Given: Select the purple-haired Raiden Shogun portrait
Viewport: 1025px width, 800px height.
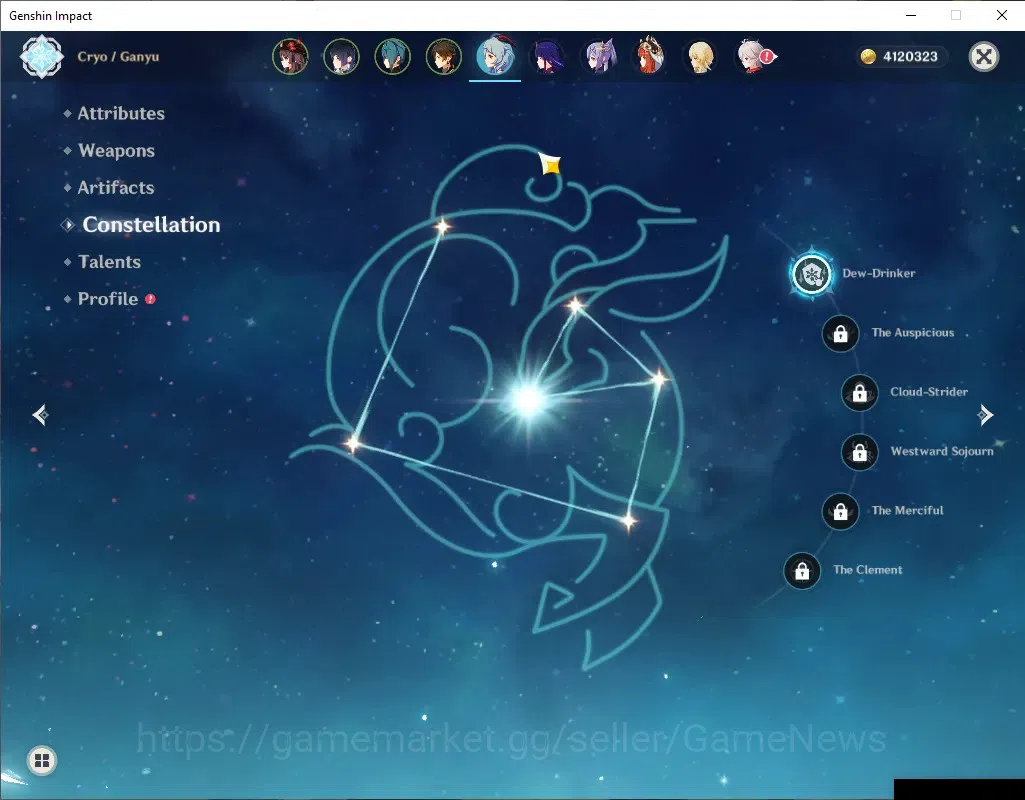Looking at the screenshot, I should click(x=547, y=57).
